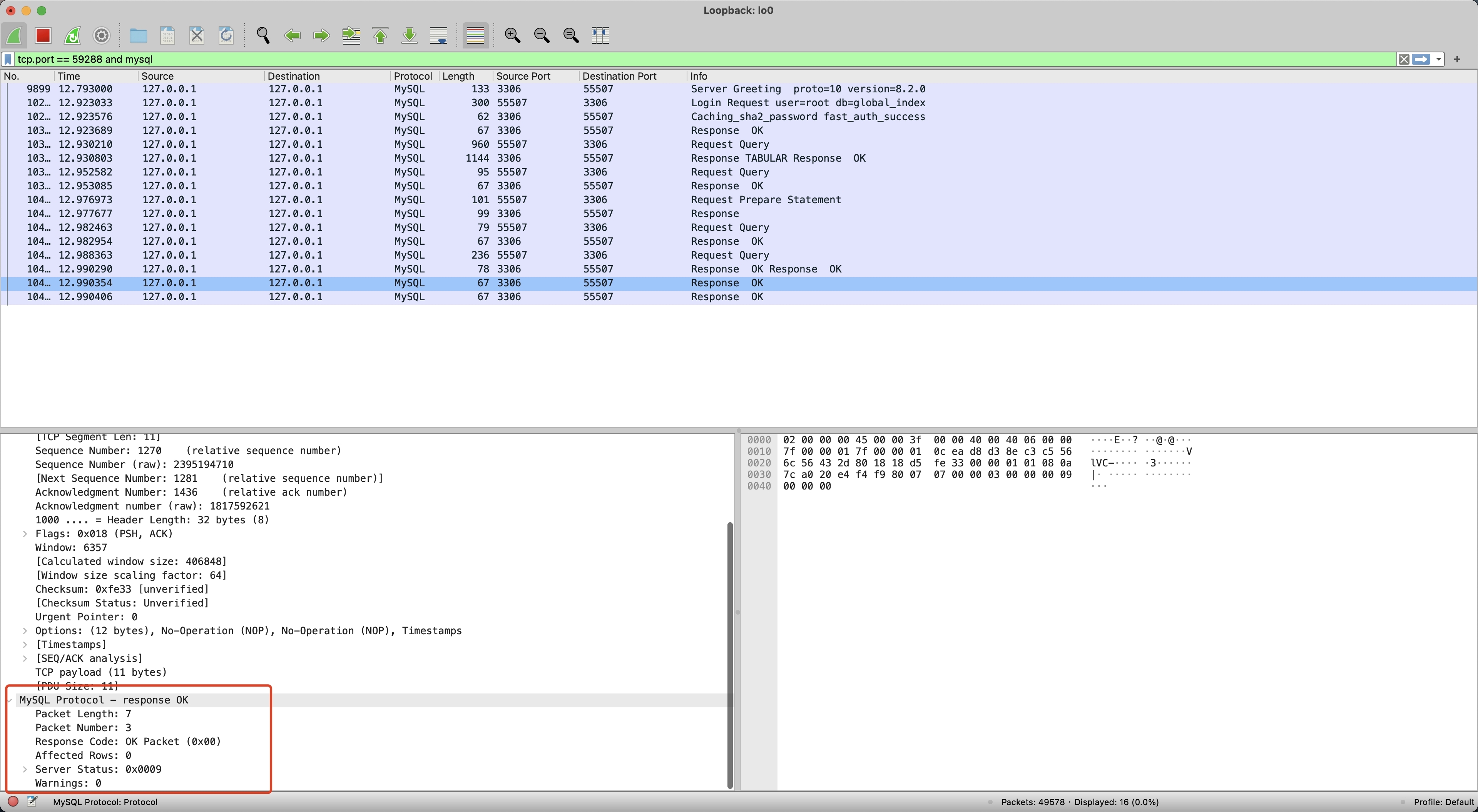Click resize columns toolbar icon
Screen dimensions: 1478x812
[x=600, y=35]
